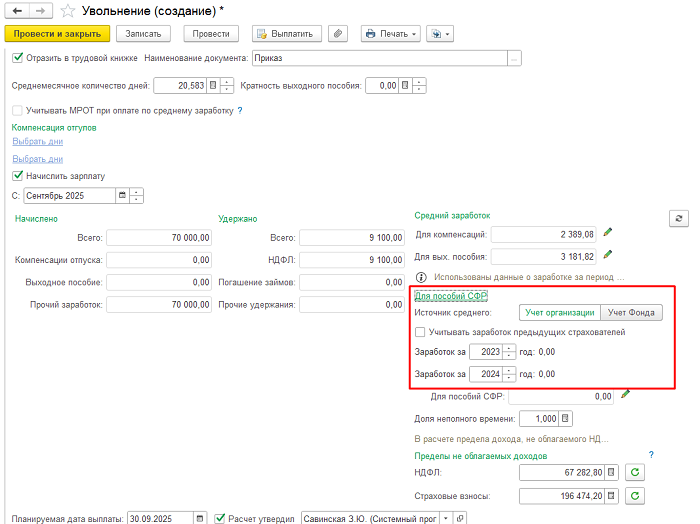Uncheck Отразить в трудовой книжке

coord(18,58)
